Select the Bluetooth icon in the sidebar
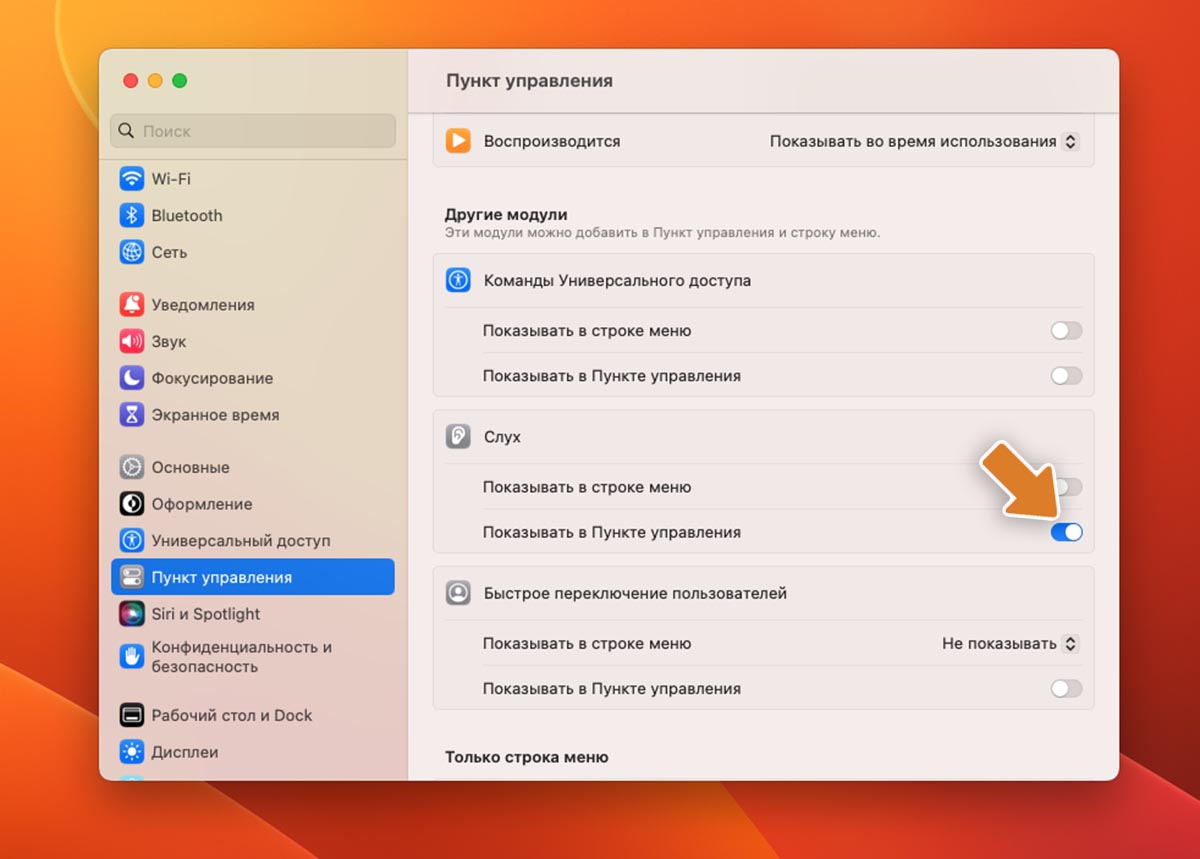This screenshot has width=1200, height=859. 132,216
